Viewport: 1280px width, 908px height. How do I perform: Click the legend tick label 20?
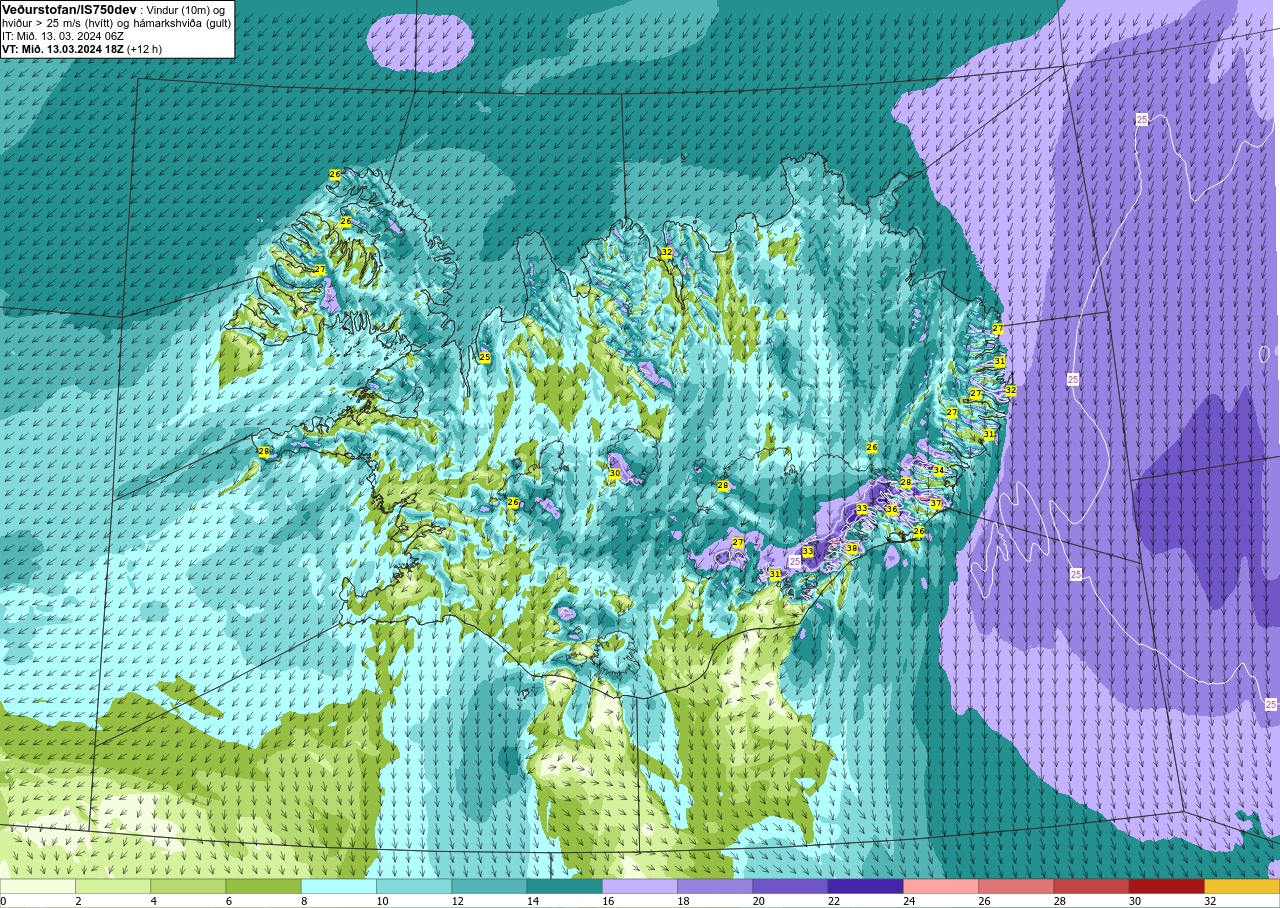pos(758,901)
